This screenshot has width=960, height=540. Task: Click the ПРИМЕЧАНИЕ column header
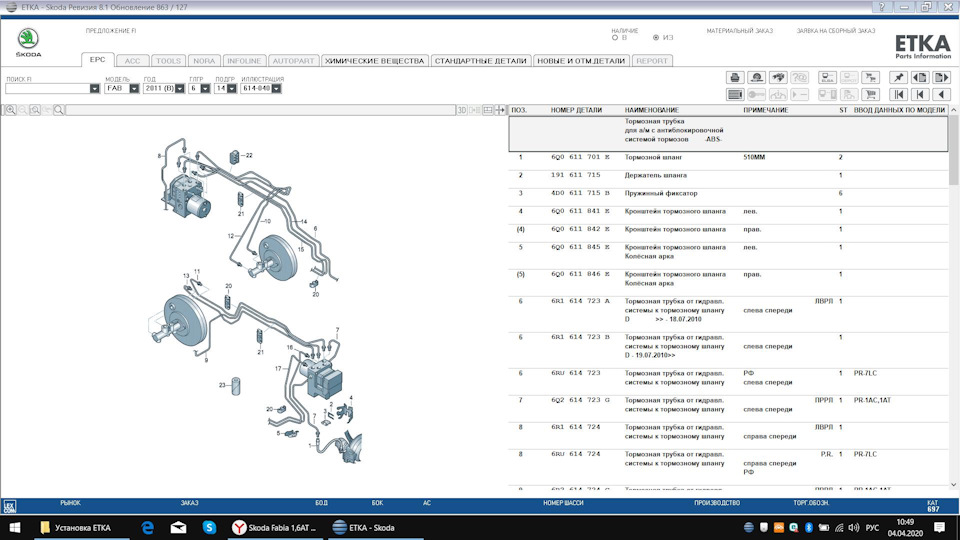[x=765, y=110]
